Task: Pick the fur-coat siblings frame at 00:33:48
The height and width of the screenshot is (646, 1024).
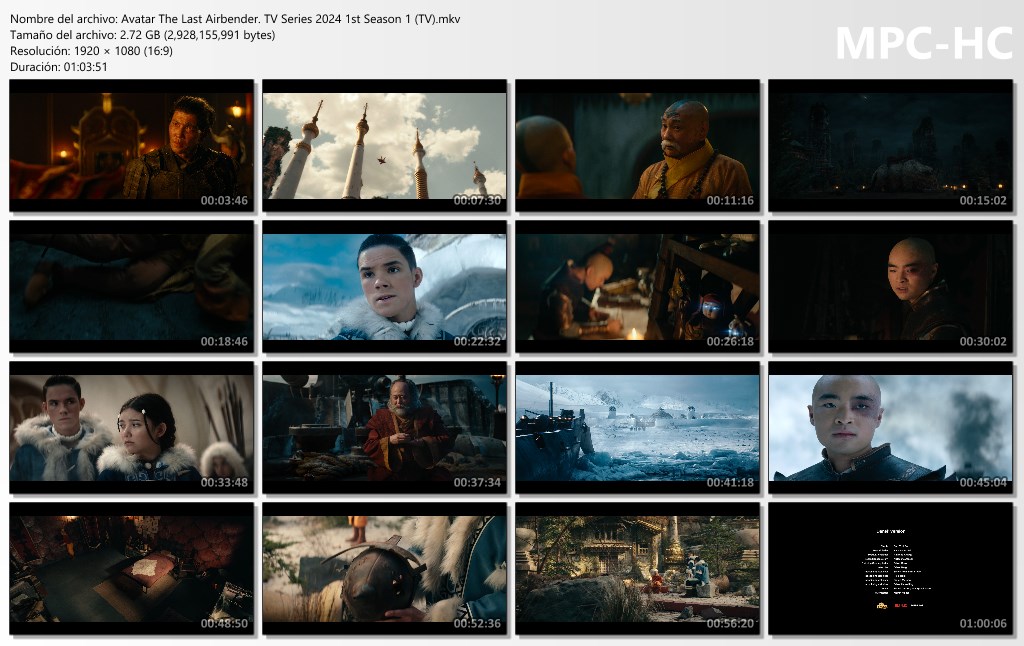Action: 131,427
